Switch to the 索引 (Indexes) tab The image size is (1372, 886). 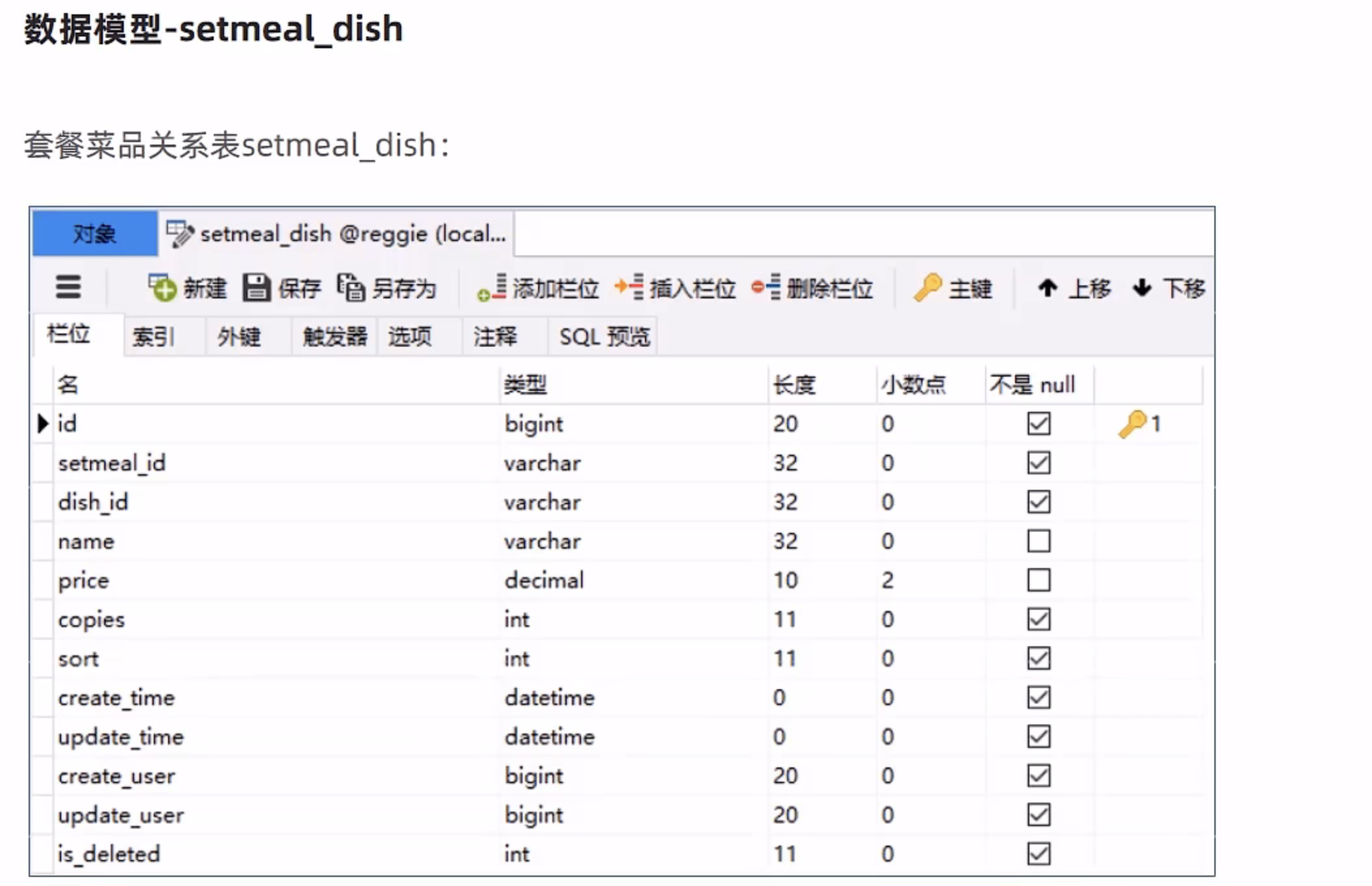coord(153,337)
